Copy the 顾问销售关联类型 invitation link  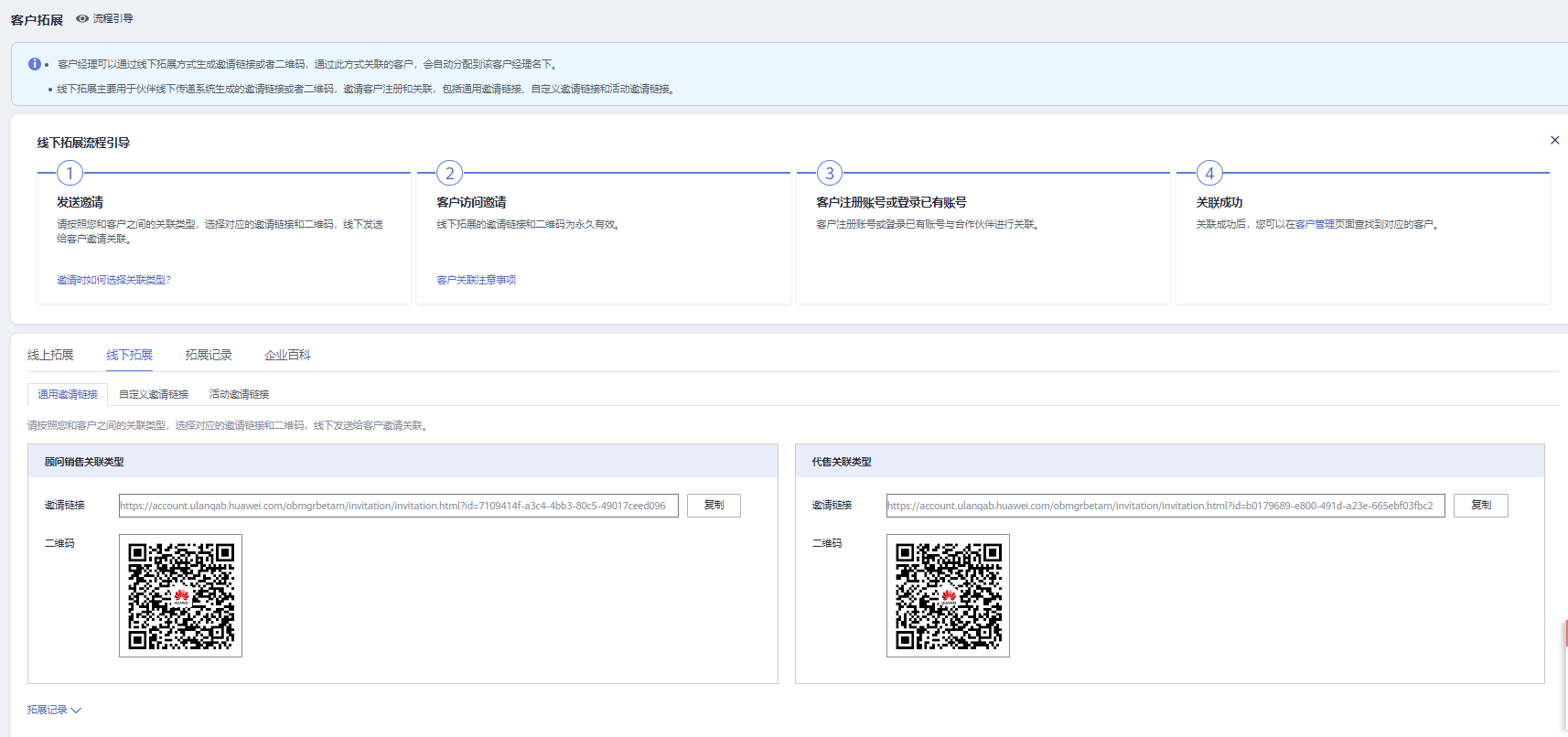click(714, 506)
